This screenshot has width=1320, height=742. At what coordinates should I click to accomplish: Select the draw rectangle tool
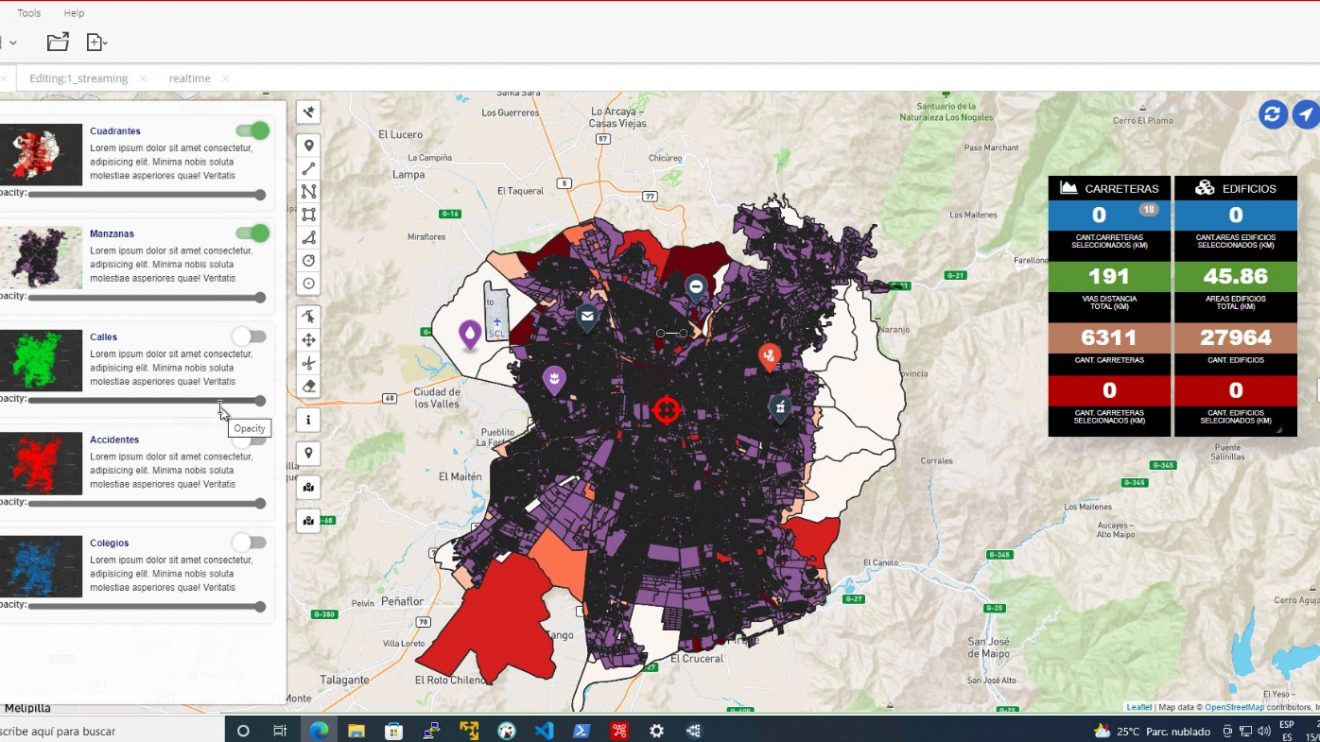click(x=309, y=215)
